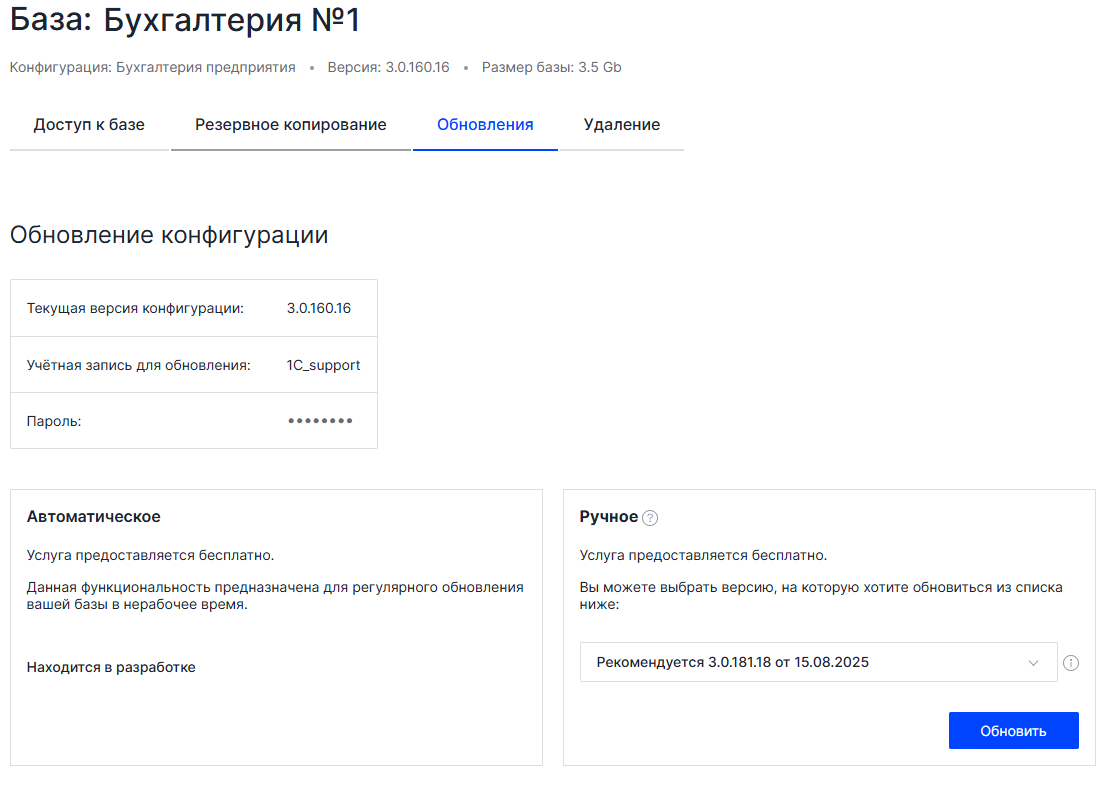Click current configuration version 3.0.160.16 in table
Image resolution: width=1112 pixels, height=788 pixels.
pos(319,309)
